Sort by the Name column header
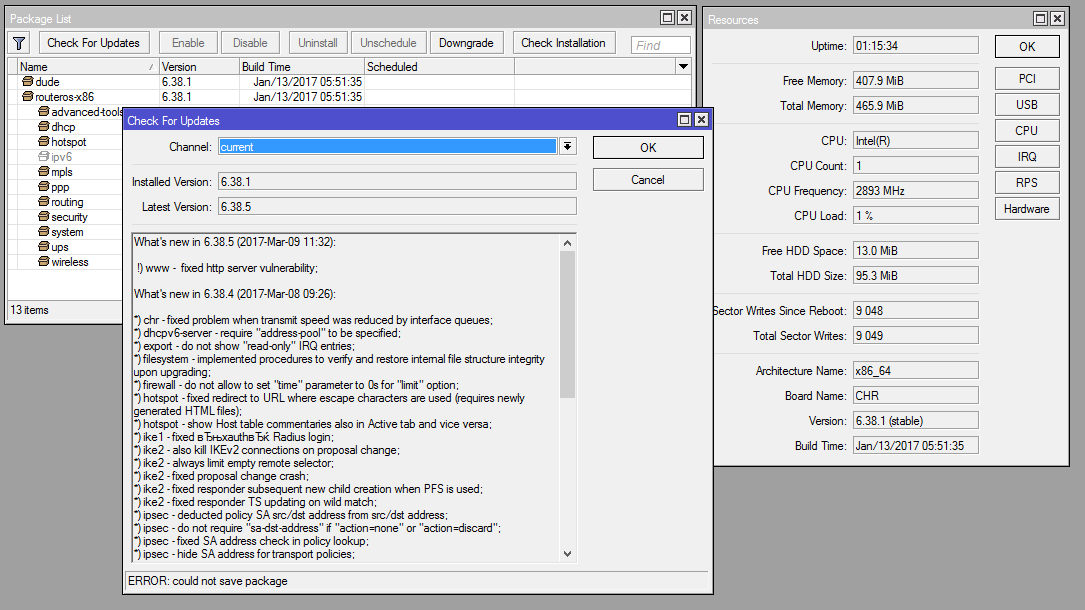Screen dimensions: 1085x610 pyautogui.click(x=87, y=66)
